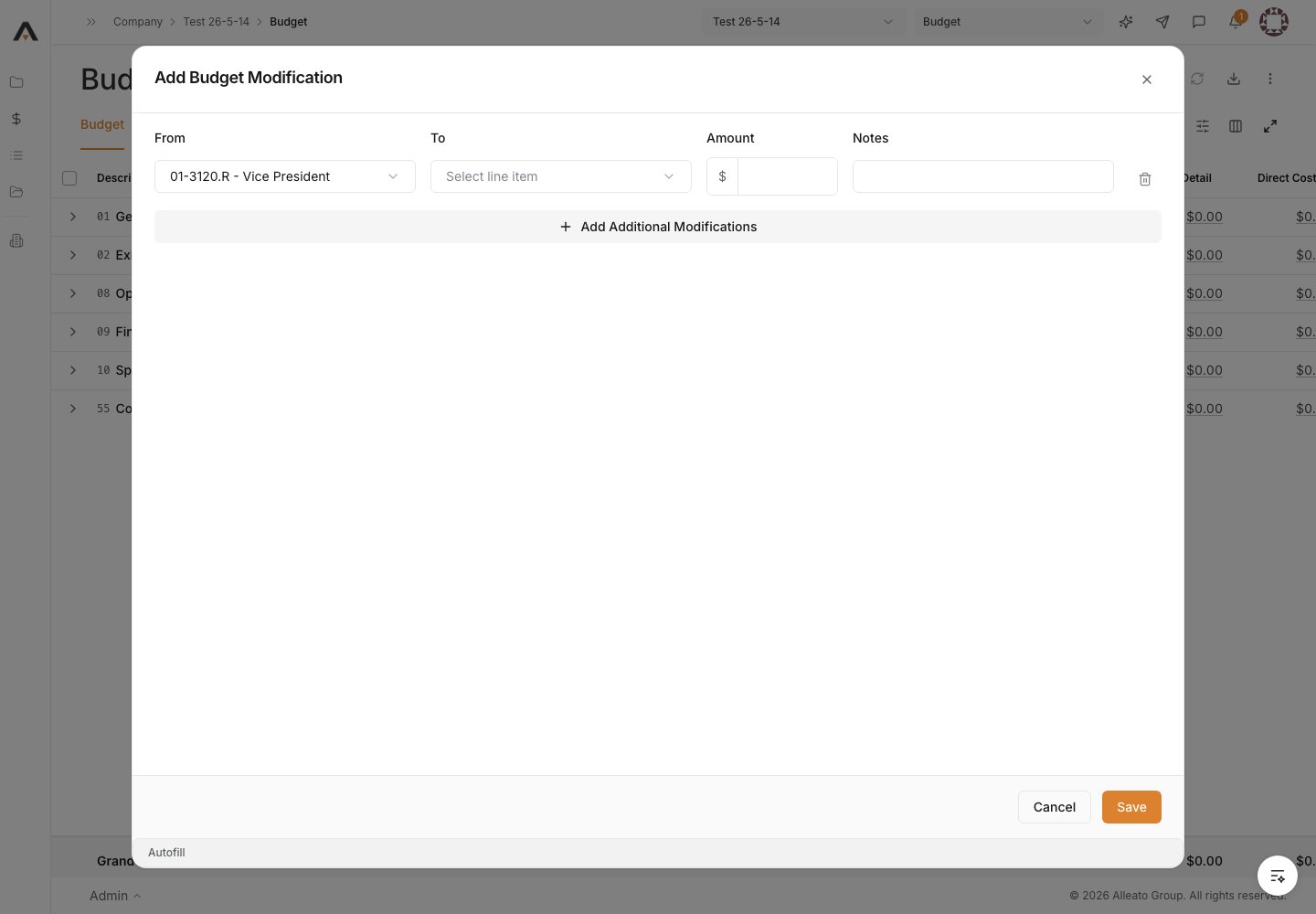The width and height of the screenshot is (1316, 914).
Task: Expand budget row 01
Action: click(73, 217)
